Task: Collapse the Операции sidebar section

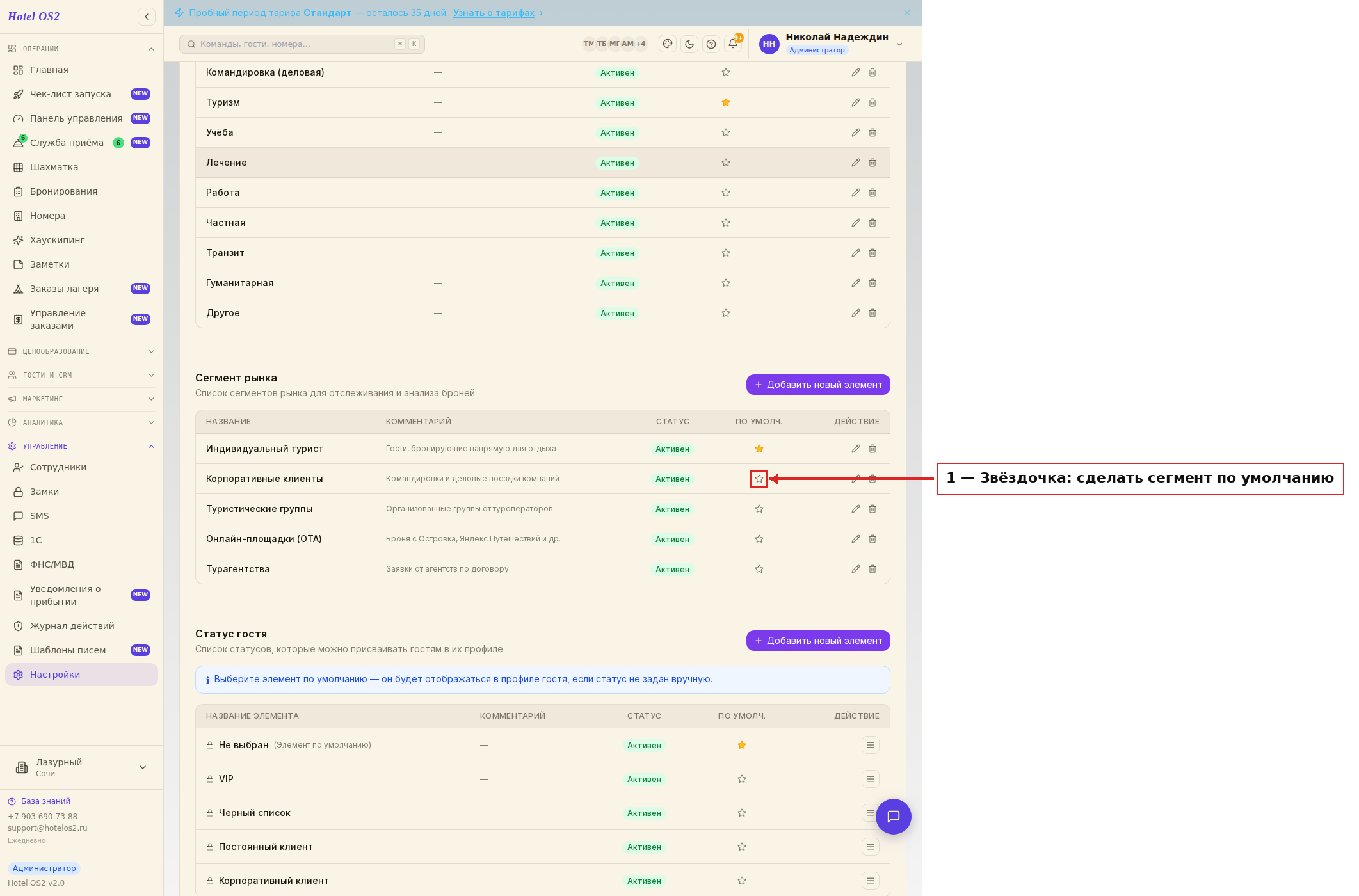Action: click(81, 49)
